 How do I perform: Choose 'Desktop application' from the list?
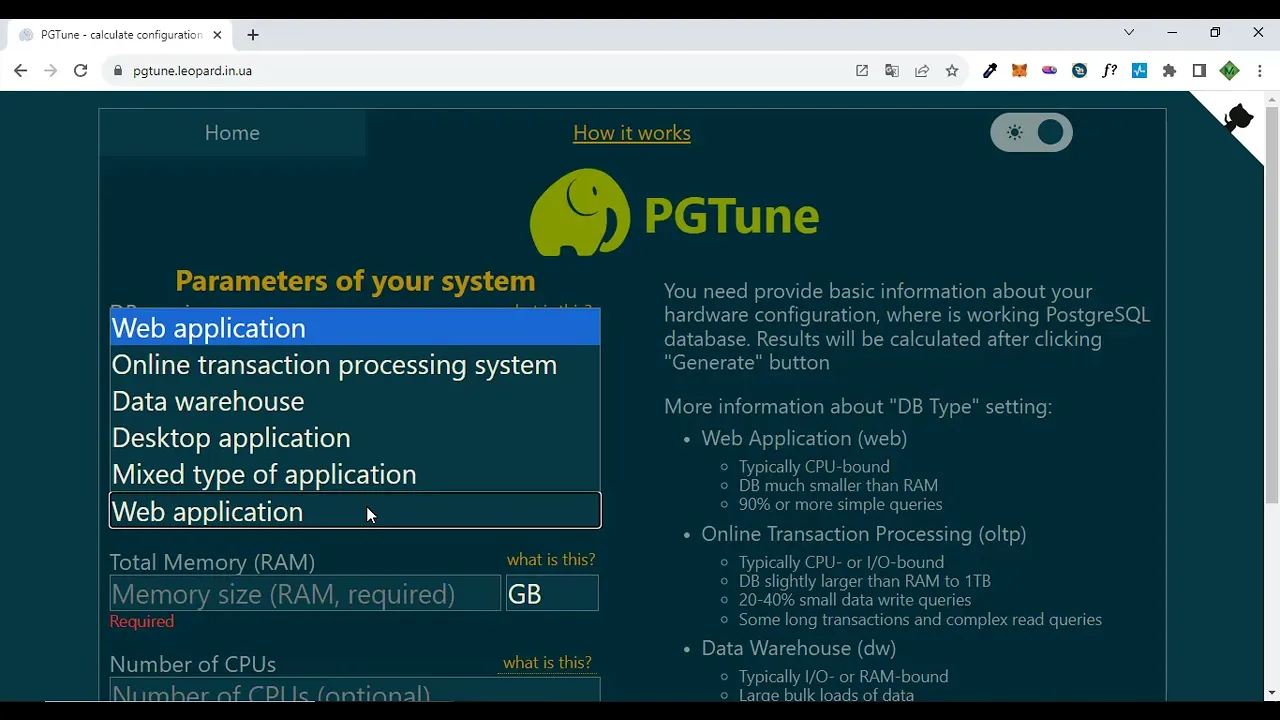point(355,438)
